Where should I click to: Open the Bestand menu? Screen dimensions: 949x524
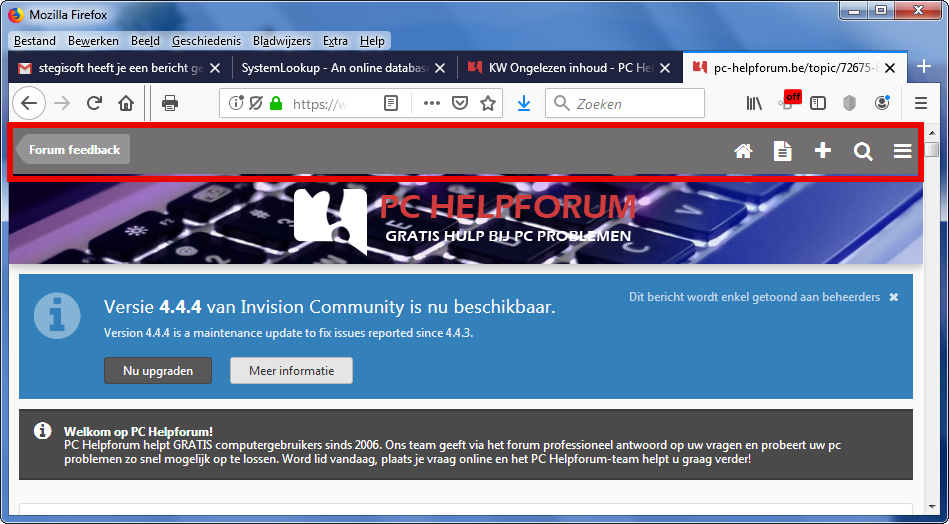(34, 41)
